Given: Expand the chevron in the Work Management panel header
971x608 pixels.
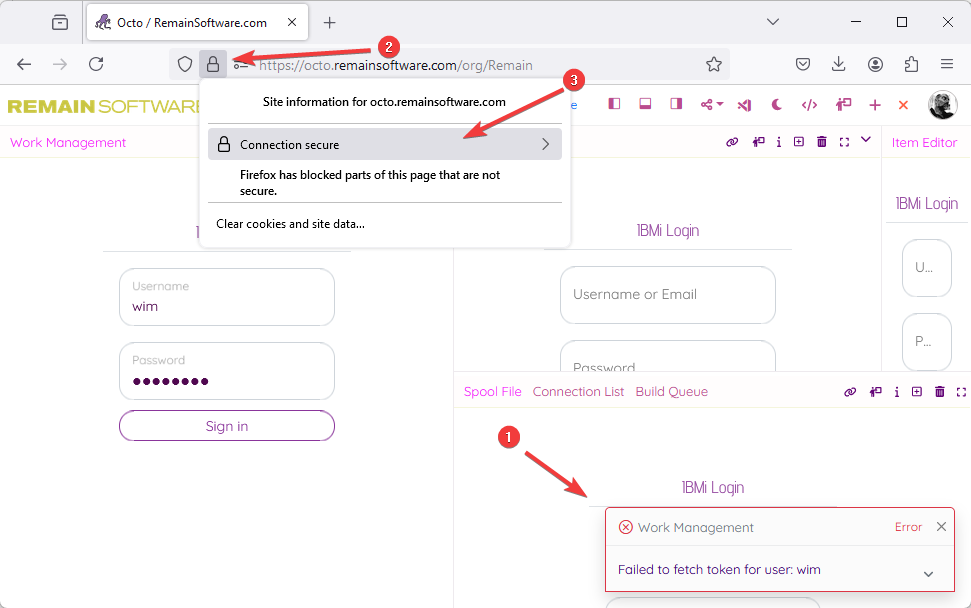Looking at the screenshot, I should [866, 140].
